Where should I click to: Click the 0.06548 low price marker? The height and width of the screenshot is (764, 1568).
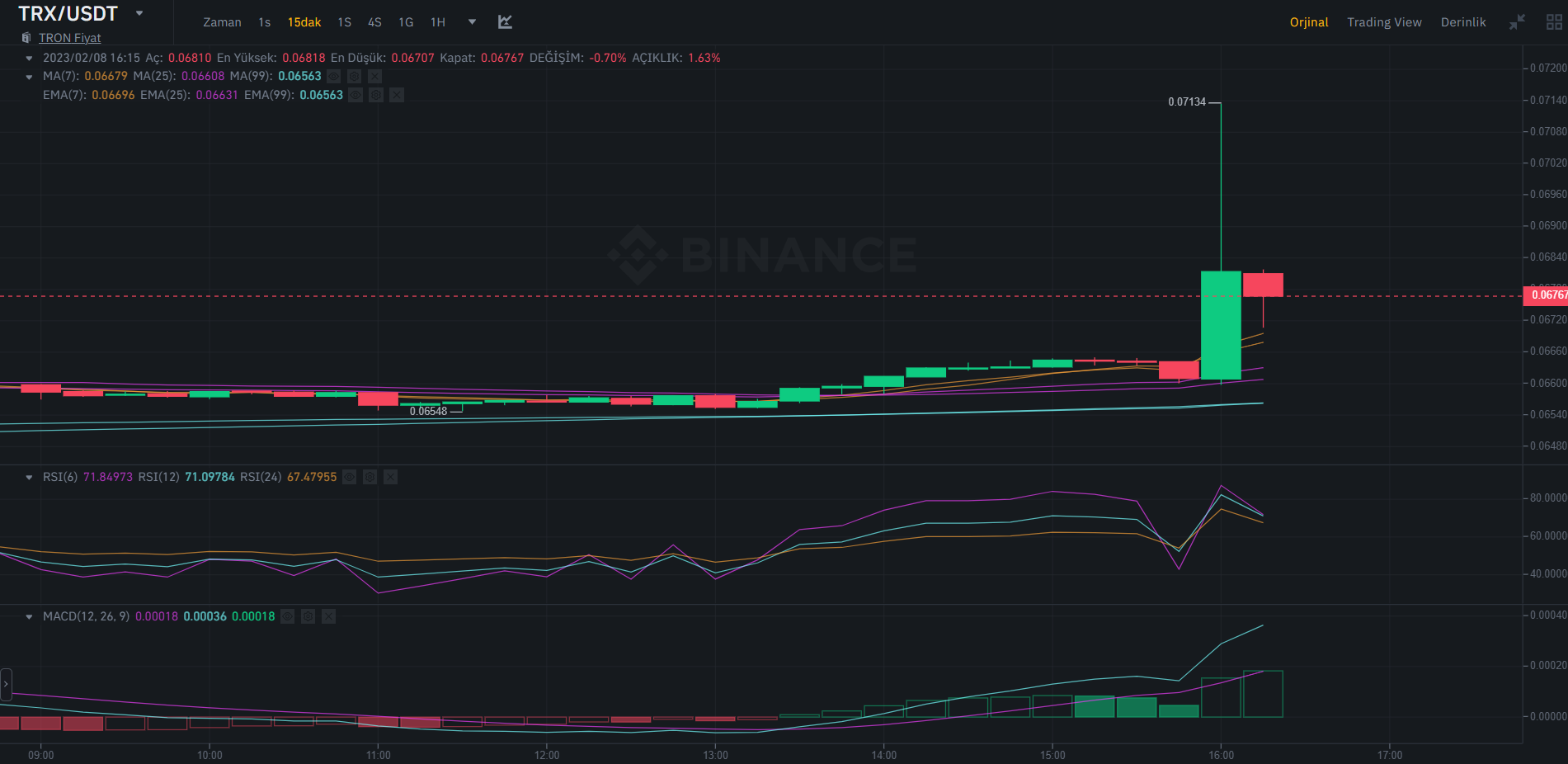428,411
